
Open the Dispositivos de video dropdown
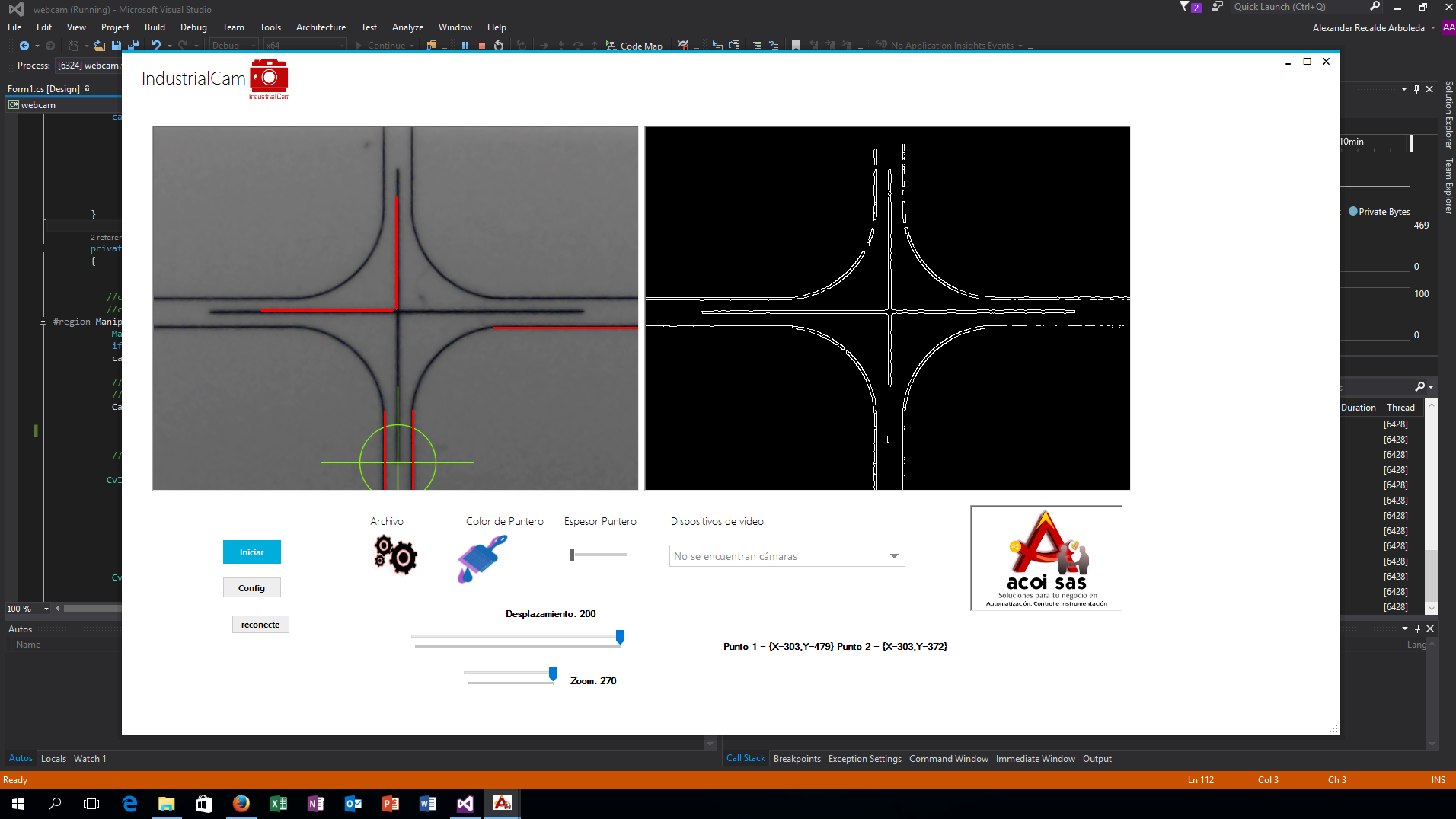[787, 556]
